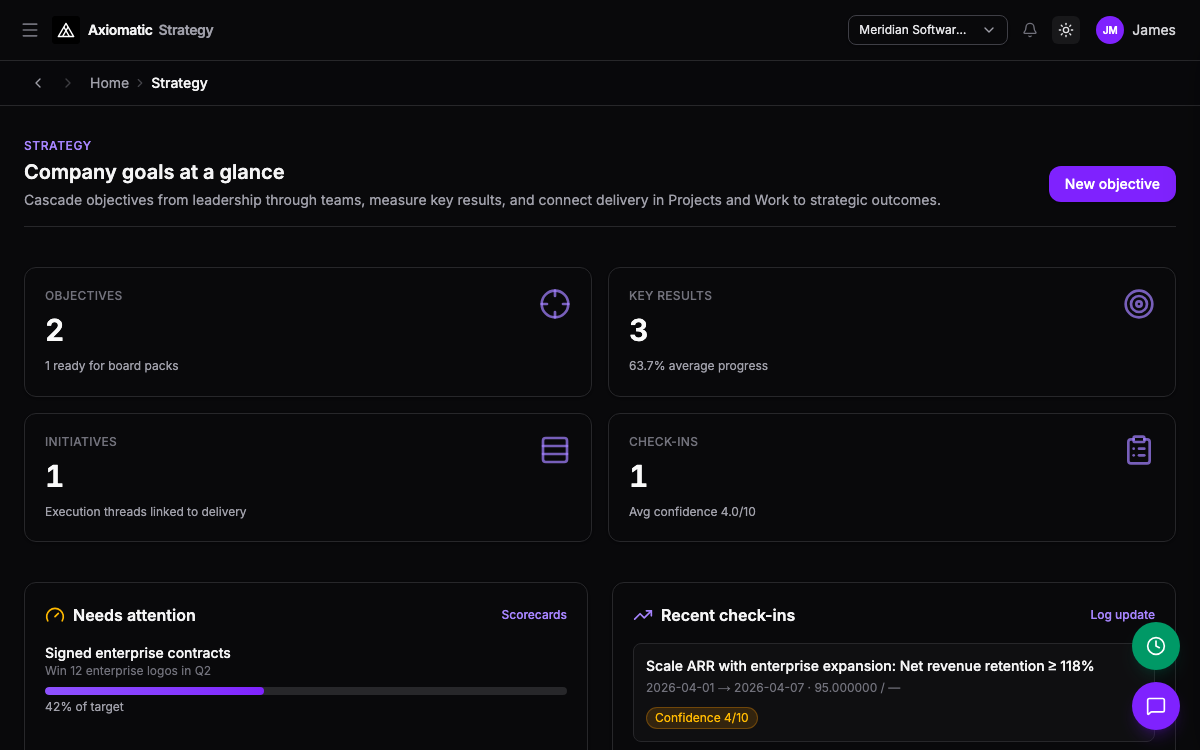
Task: Click the Axiomatic triangle logo
Action: (66, 30)
